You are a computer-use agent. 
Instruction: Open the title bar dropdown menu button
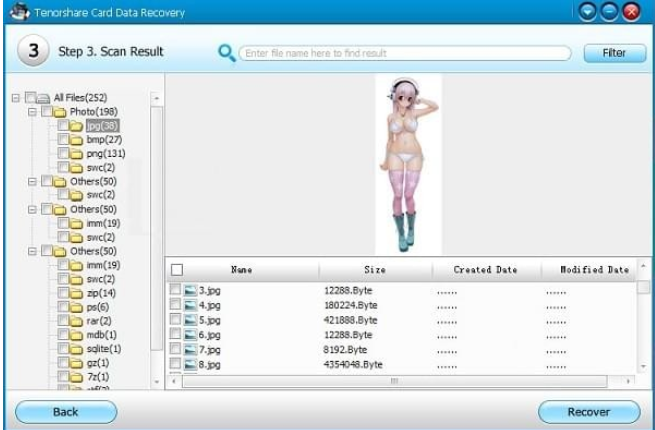(x=587, y=12)
